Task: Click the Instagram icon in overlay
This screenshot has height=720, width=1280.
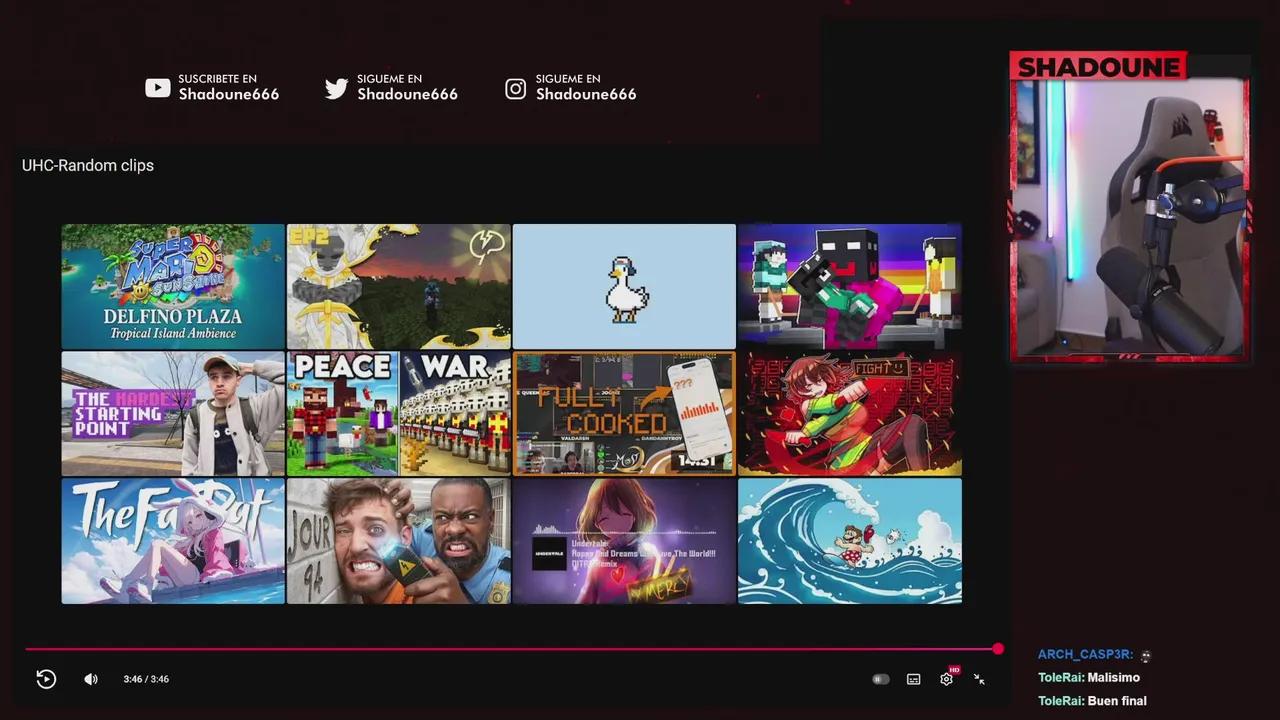Action: (515, 88)
